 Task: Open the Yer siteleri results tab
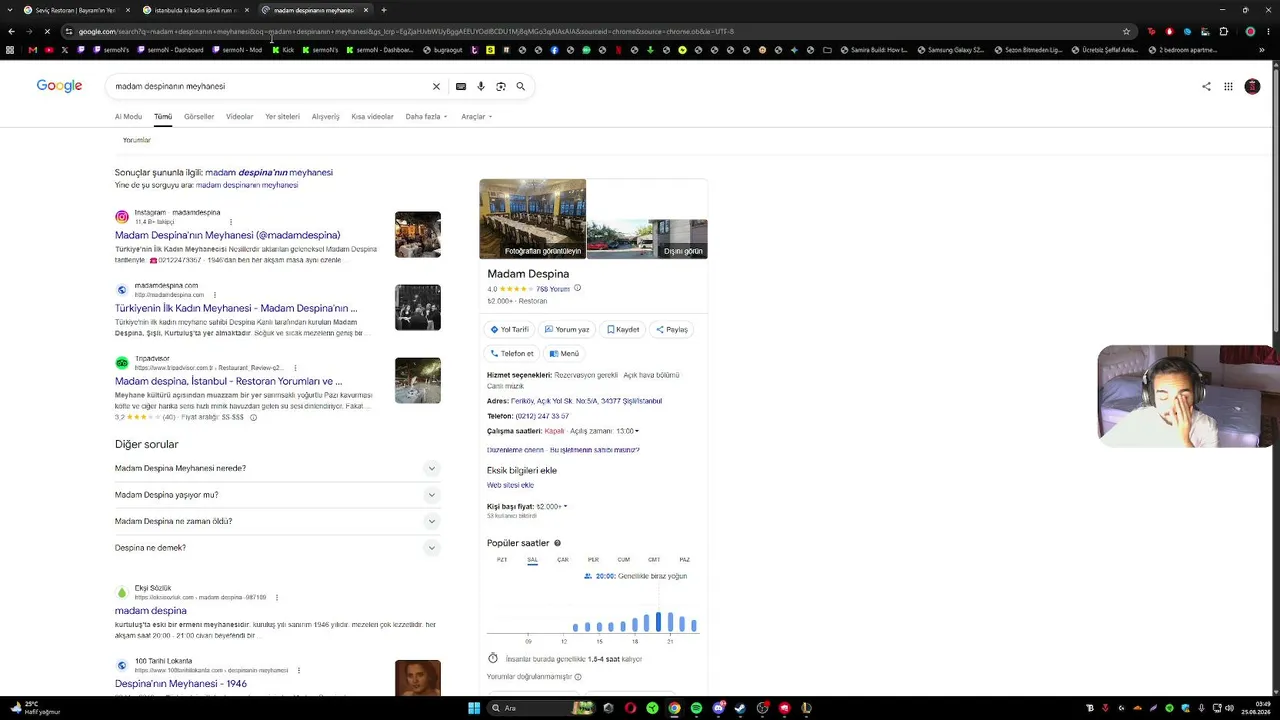[282, 116]
